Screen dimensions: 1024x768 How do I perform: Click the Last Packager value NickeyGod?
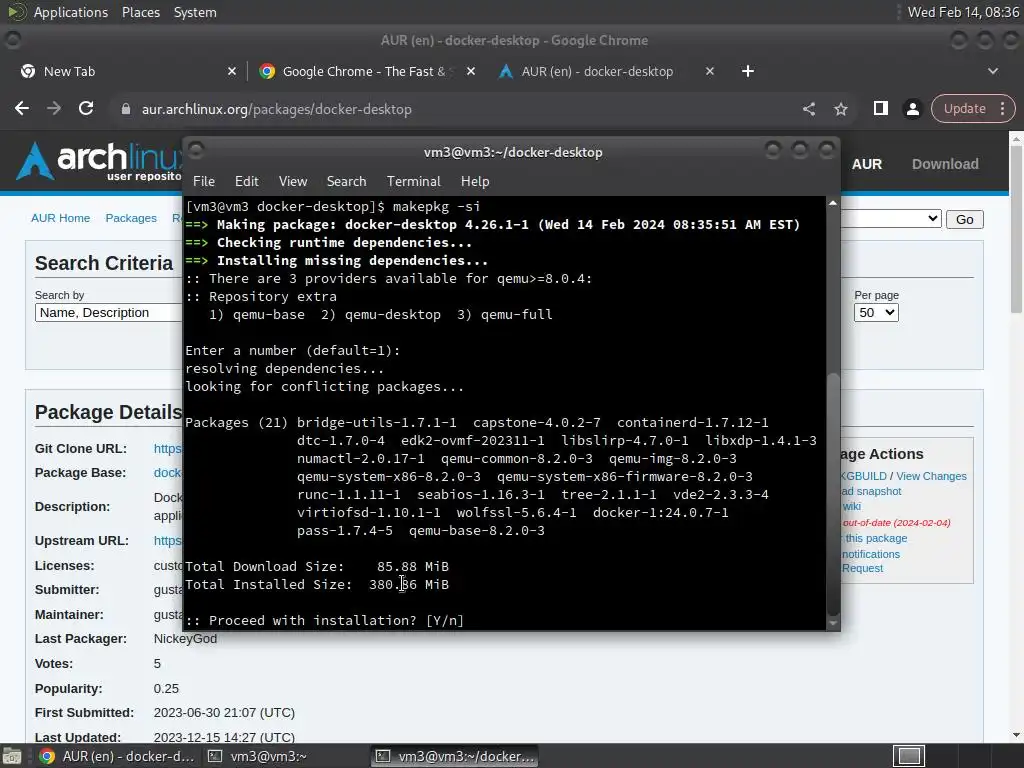point(185,639)
